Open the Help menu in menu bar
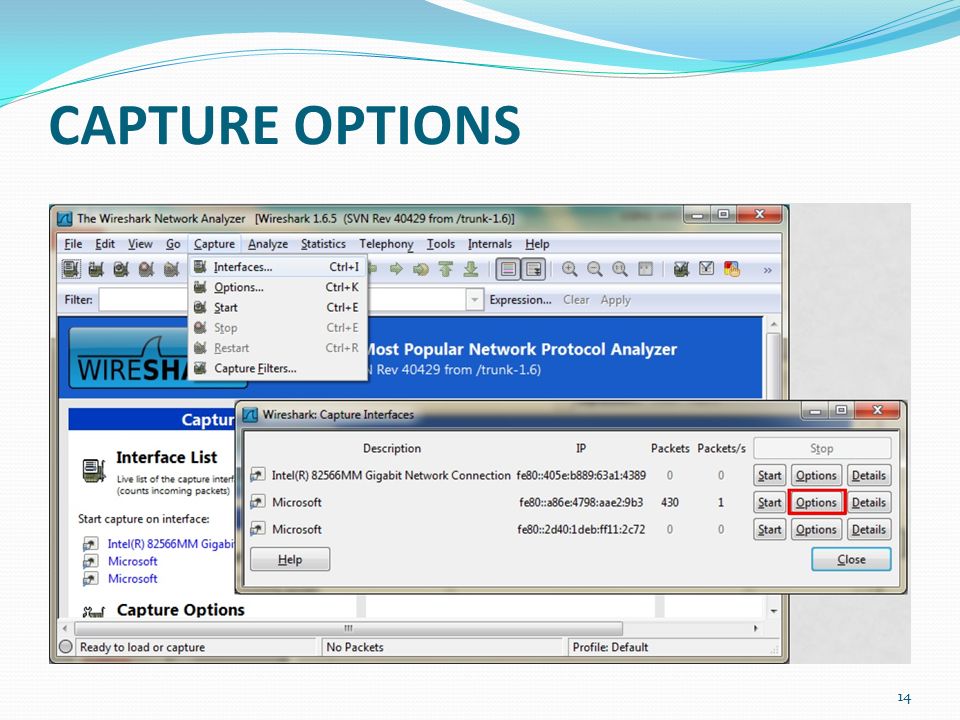The width and height of the screenshot is (960, 720). pos(537,244)
